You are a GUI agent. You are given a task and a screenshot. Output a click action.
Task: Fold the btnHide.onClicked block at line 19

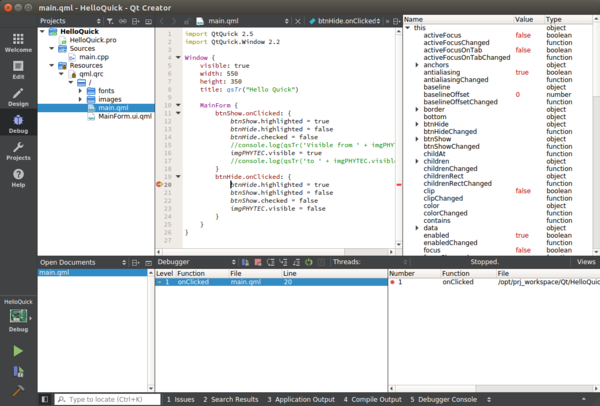coord(178,176)
